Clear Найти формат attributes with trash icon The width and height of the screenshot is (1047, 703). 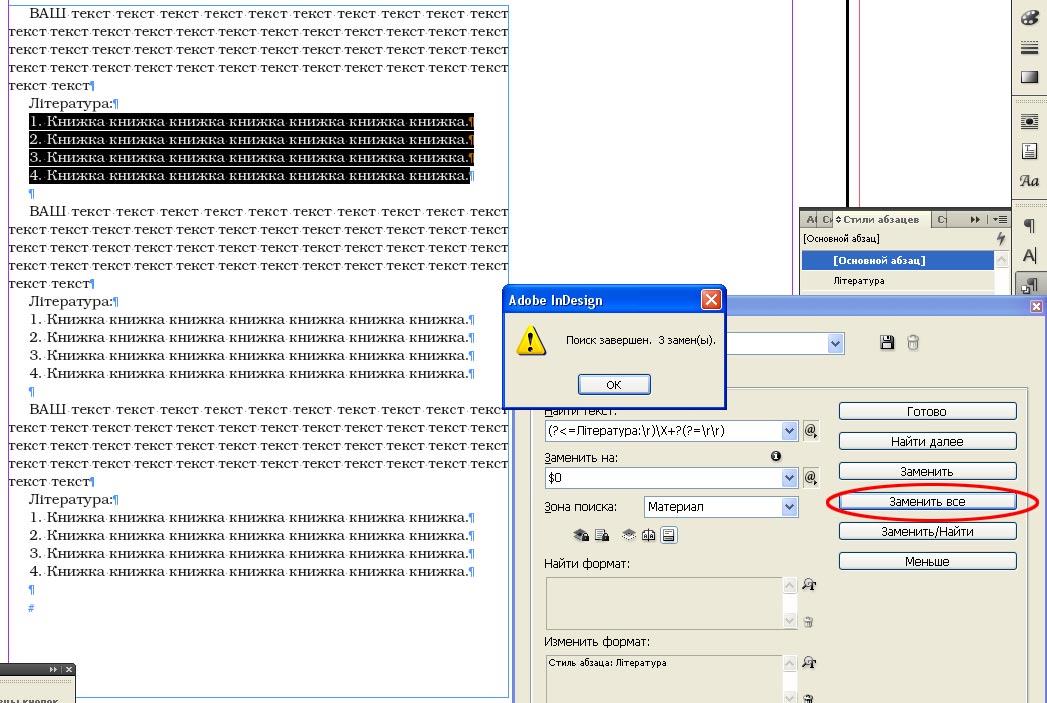pos(808,622)
